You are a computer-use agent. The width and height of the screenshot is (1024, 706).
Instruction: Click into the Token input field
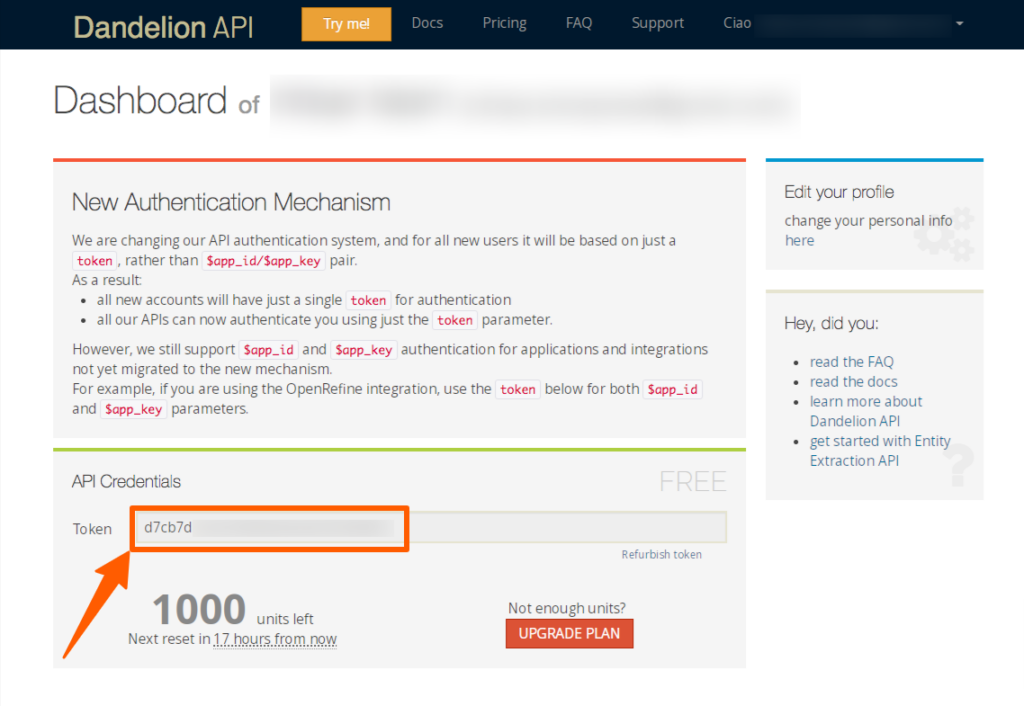coord(431,527)
